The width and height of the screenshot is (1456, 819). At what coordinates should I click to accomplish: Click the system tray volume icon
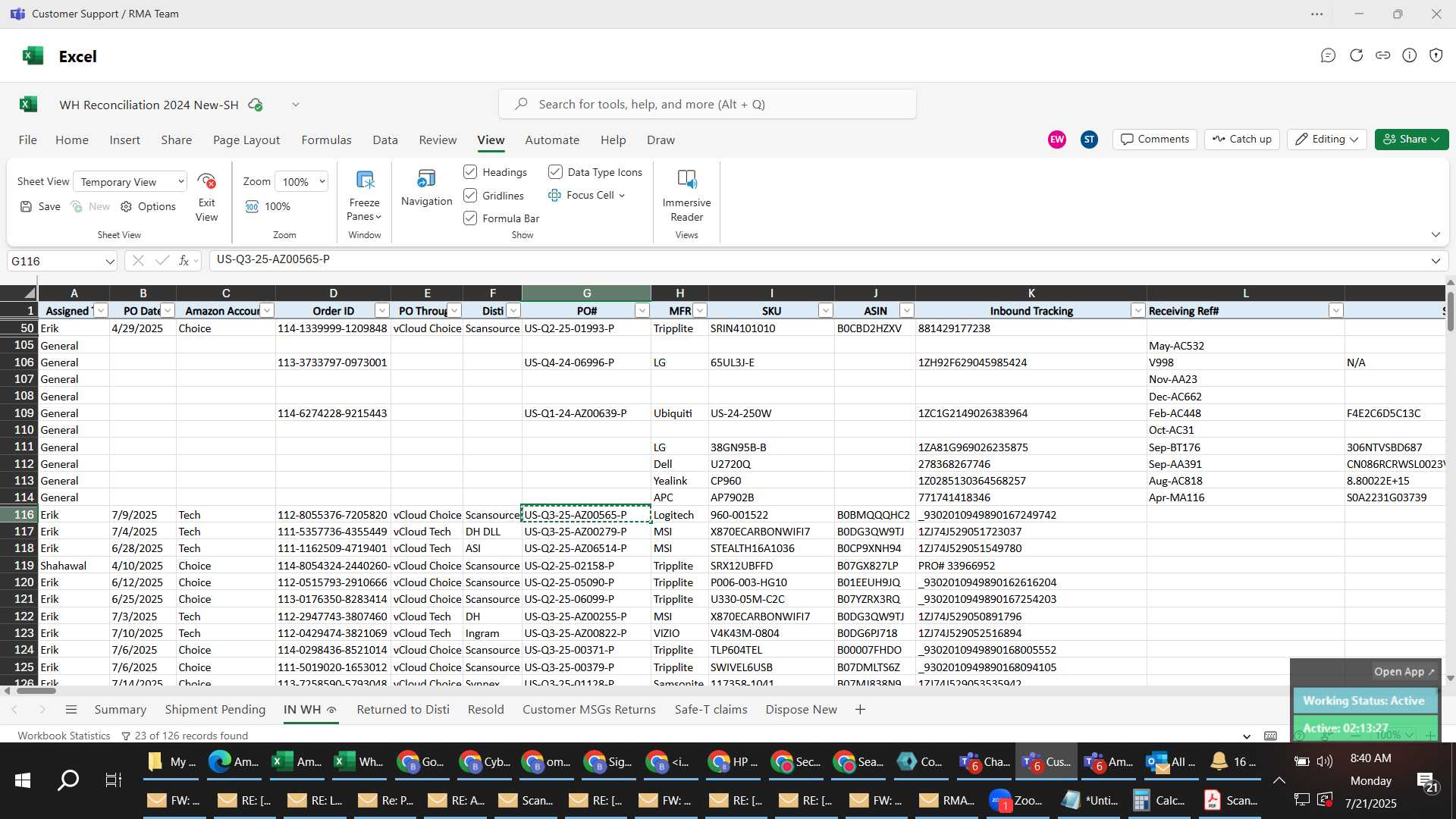pyautogui.click(x=1325, y=761)
